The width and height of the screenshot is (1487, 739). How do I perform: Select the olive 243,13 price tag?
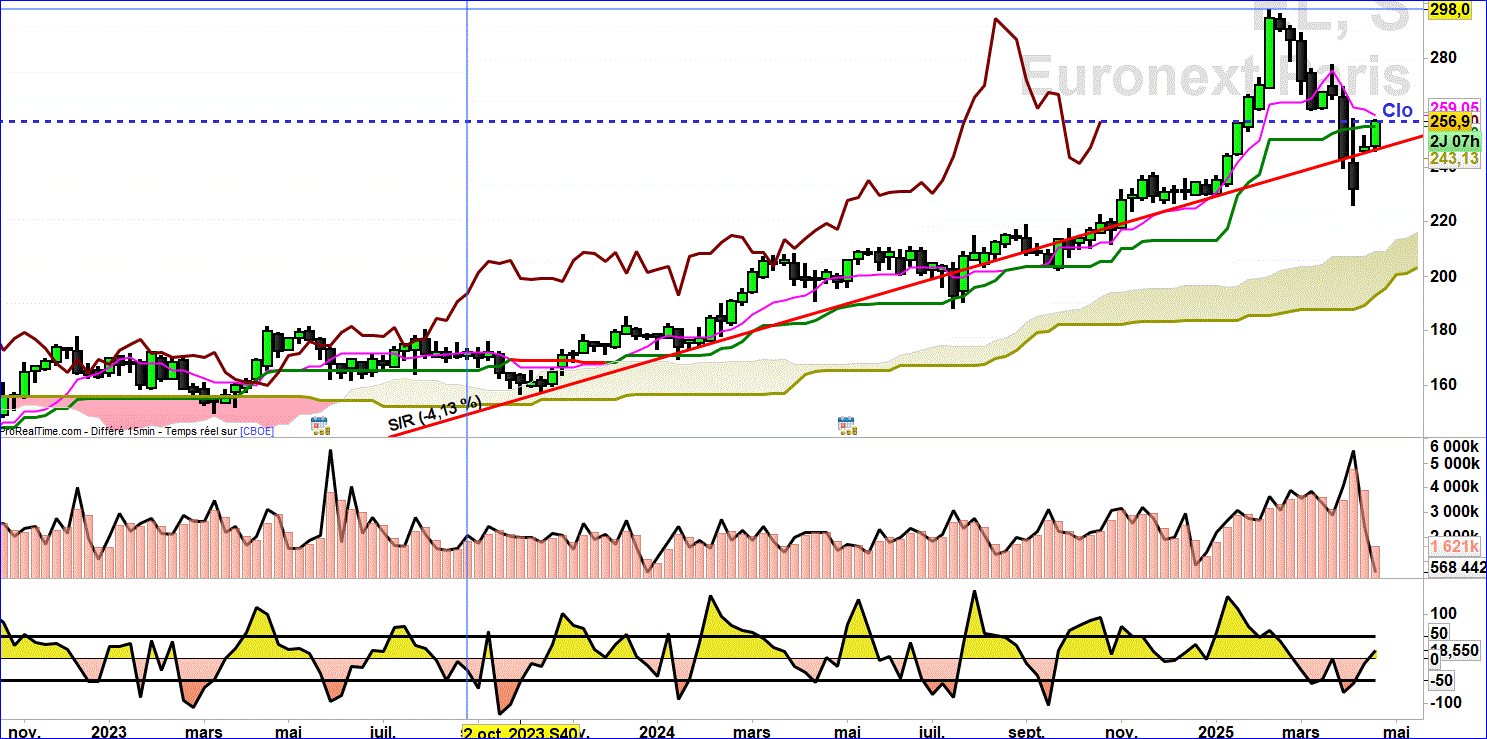click(x=1454, y=158)
